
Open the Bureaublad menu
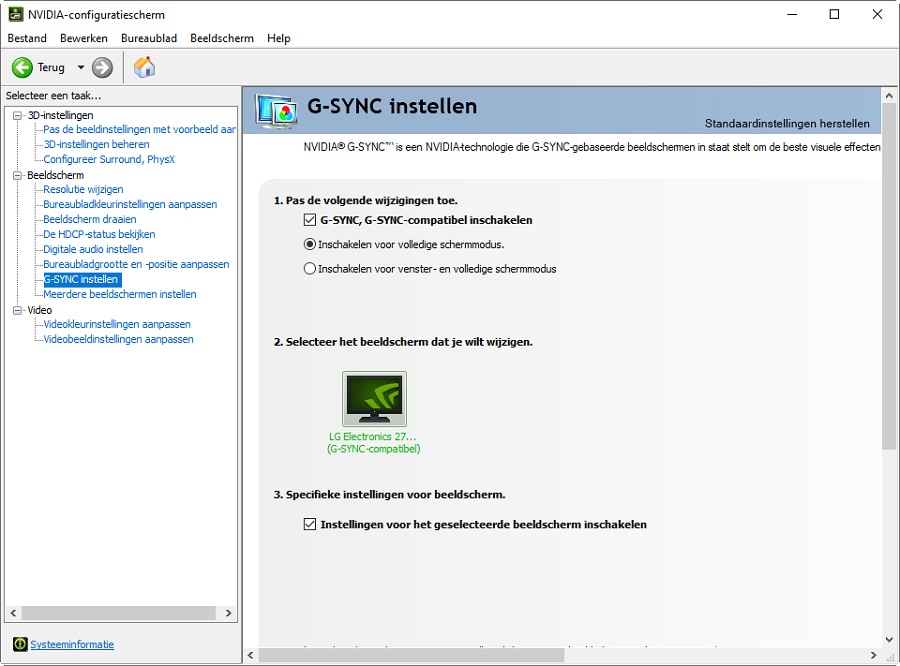pyautogui.click(x=148, y=38)
